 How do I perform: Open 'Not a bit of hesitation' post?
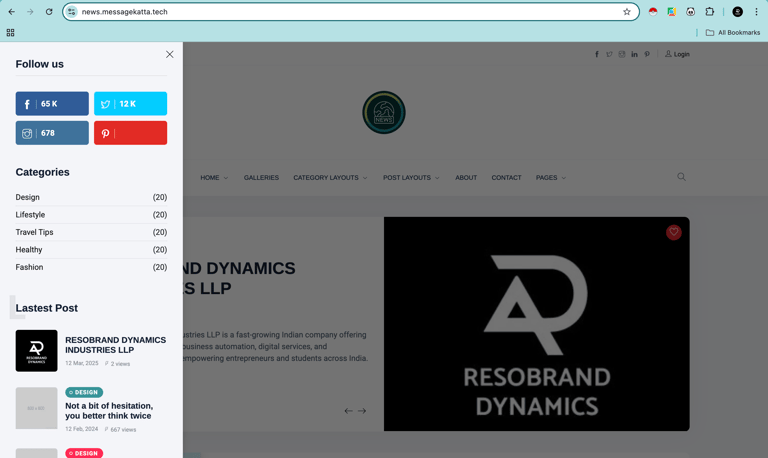click(109, 410)
